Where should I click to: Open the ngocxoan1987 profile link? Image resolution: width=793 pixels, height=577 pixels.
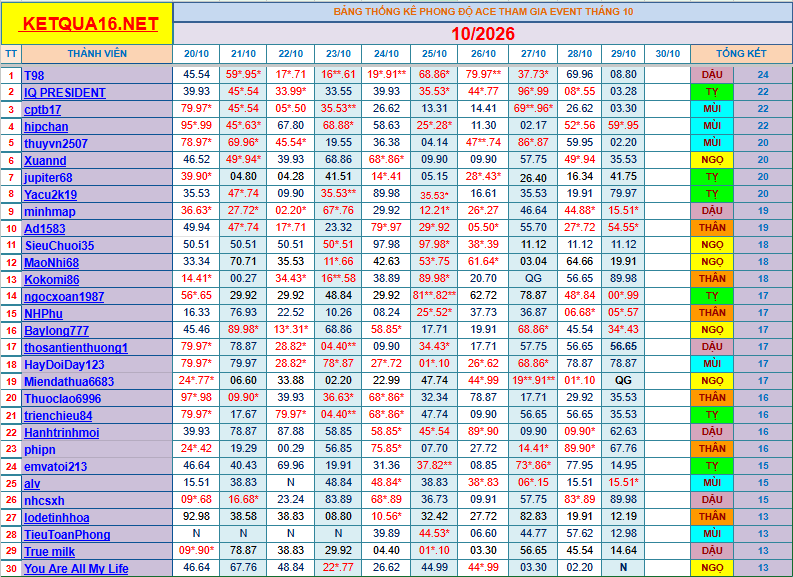click(x=64, y=296)
